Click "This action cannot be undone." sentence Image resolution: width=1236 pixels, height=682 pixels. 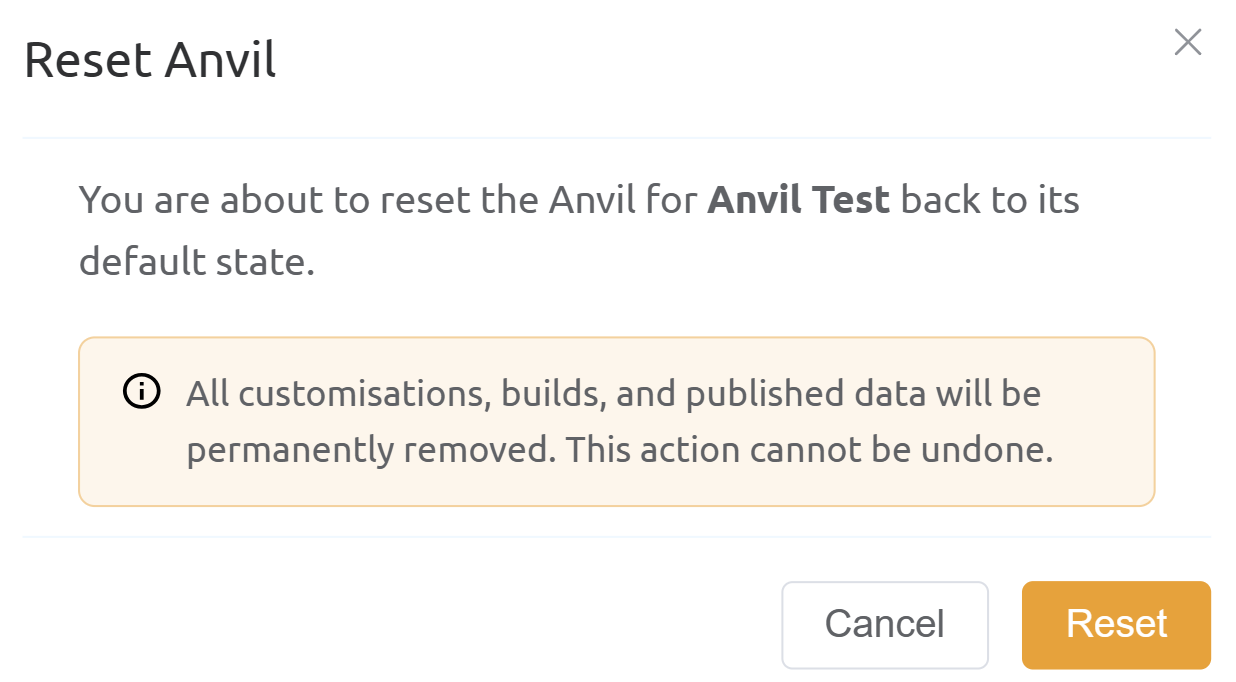pyautogui.click(x=809, y=451)
